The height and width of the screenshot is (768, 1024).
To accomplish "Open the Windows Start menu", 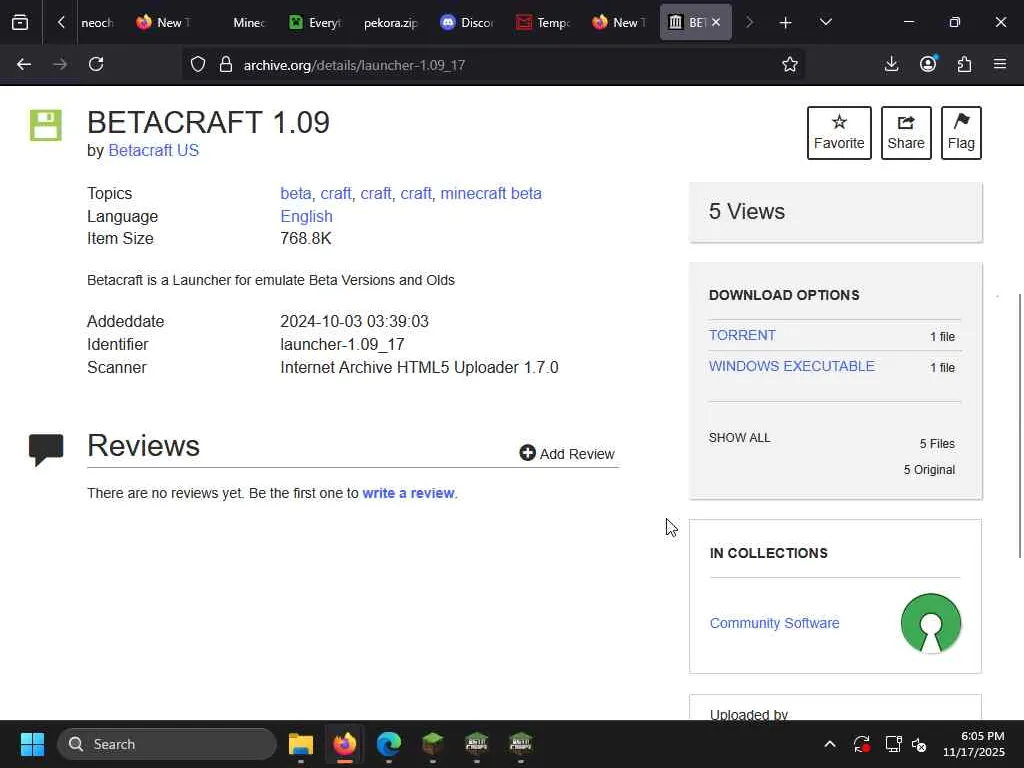I will (x=32, y=744).
